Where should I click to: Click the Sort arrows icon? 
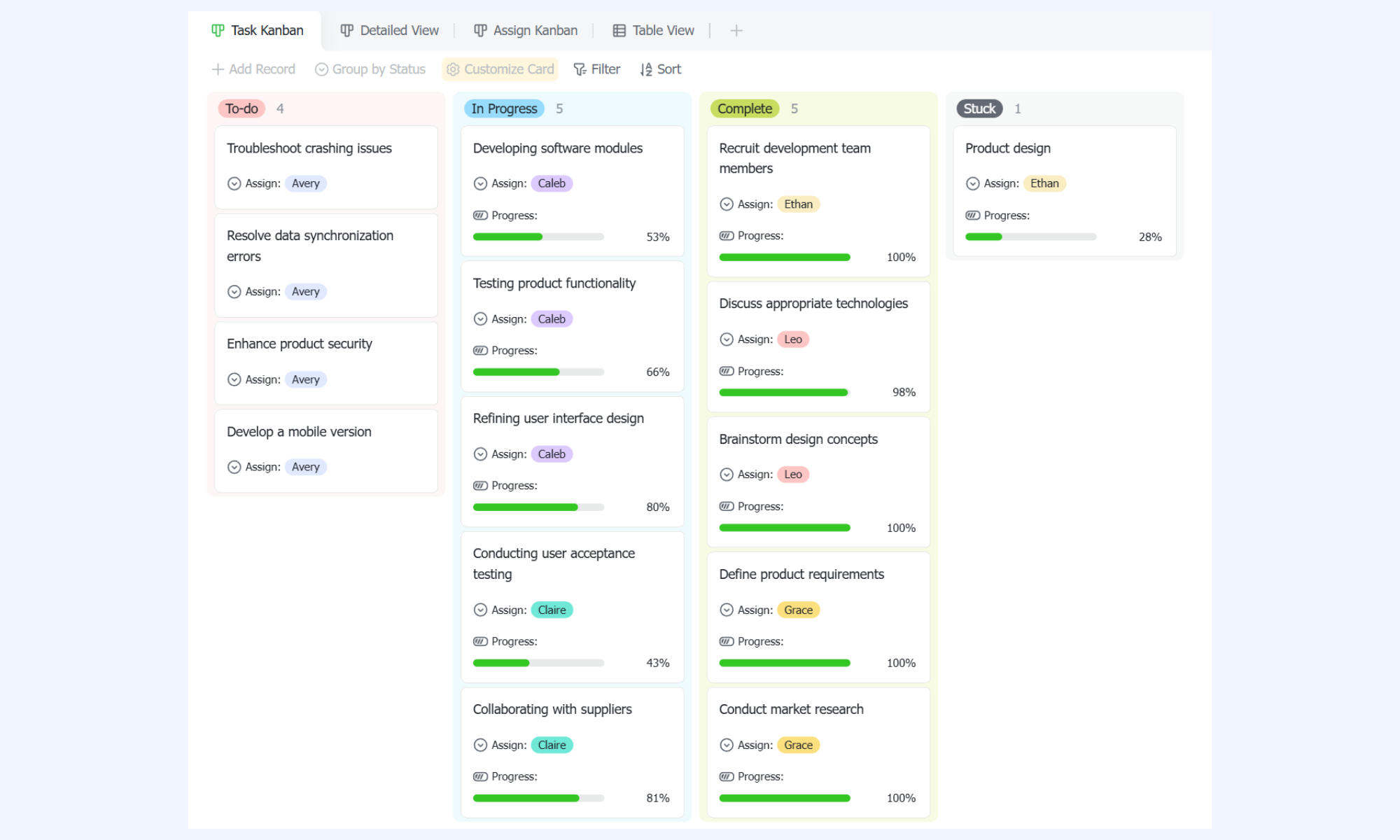[646, 69]
